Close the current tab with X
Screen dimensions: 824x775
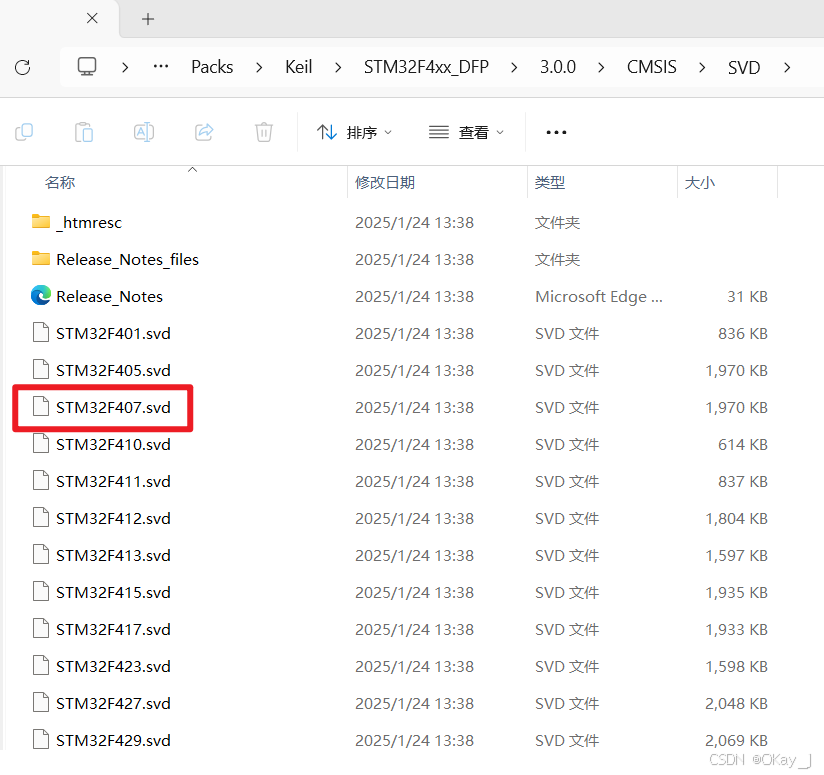(x=92, y=18)
